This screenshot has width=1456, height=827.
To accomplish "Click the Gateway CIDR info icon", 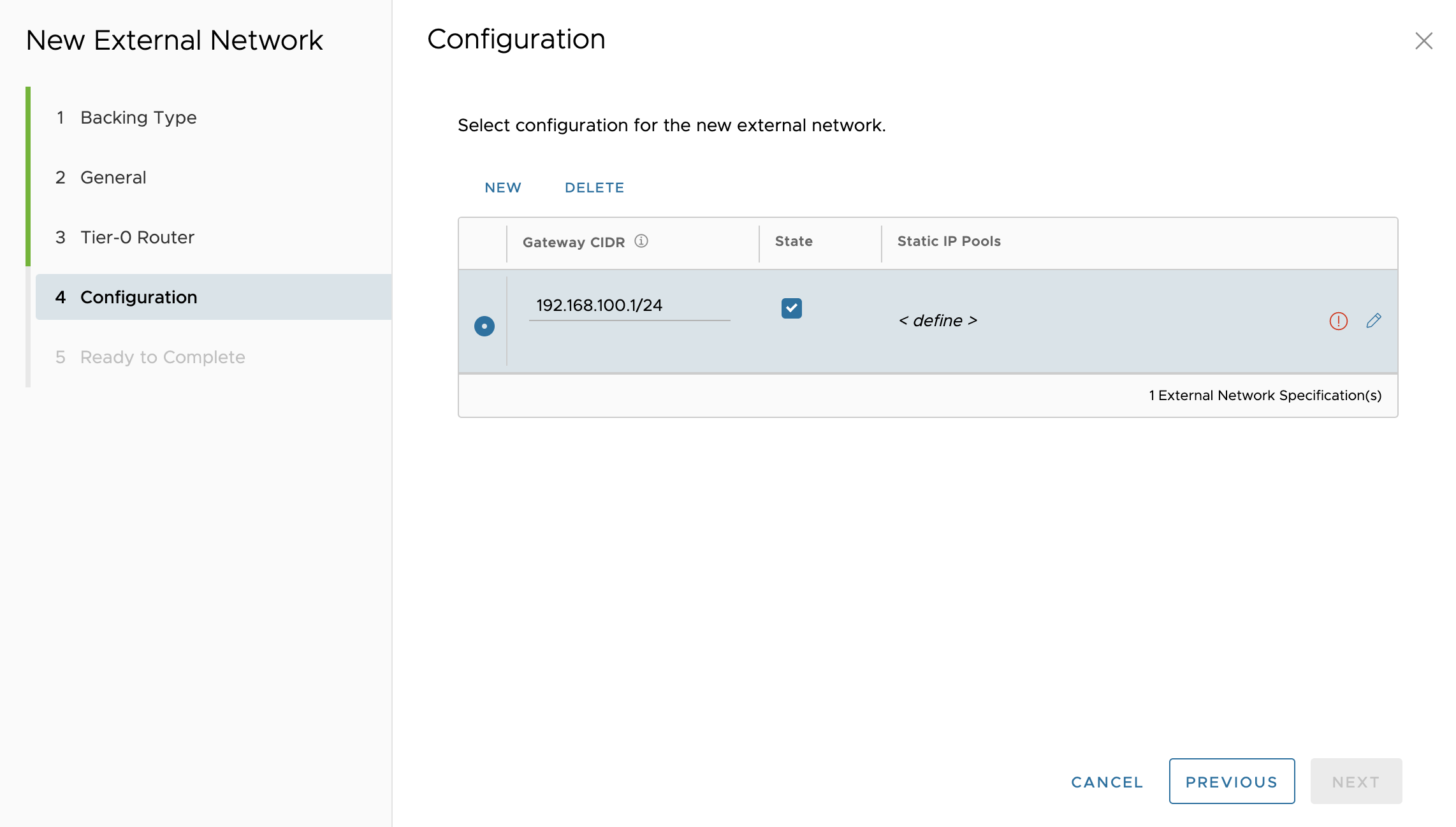I will click(641, 241).
